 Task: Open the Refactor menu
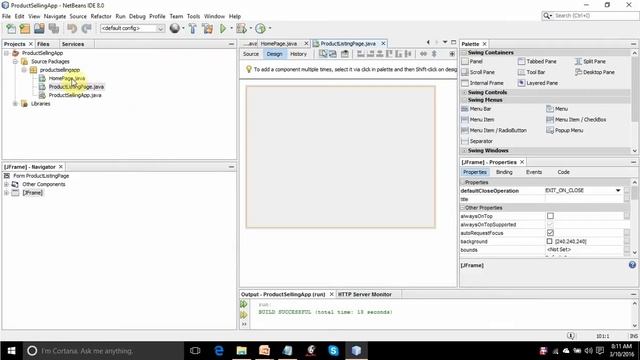[101, 16]
